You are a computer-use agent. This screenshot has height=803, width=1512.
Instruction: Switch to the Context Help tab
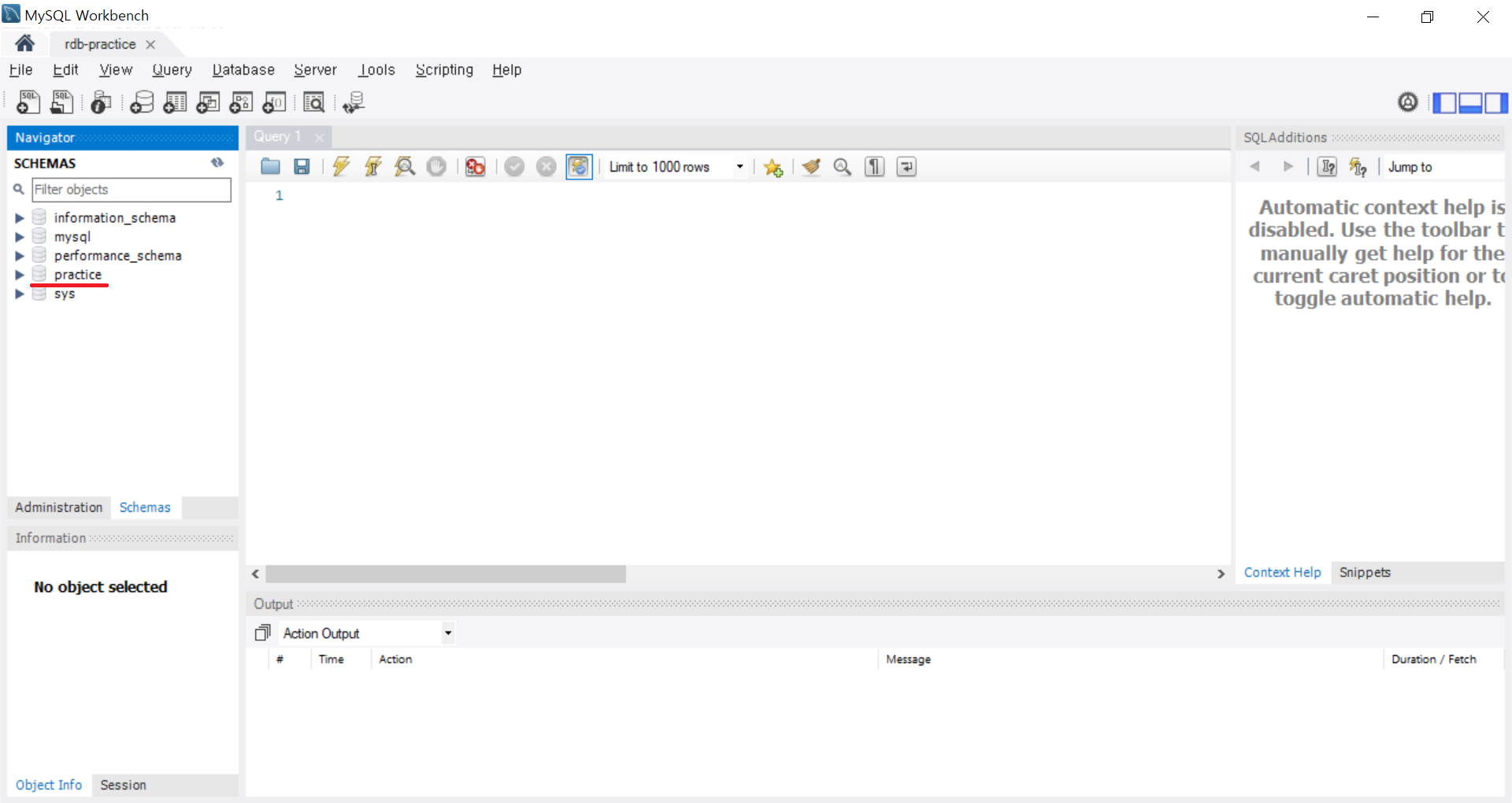[1282, 572]
